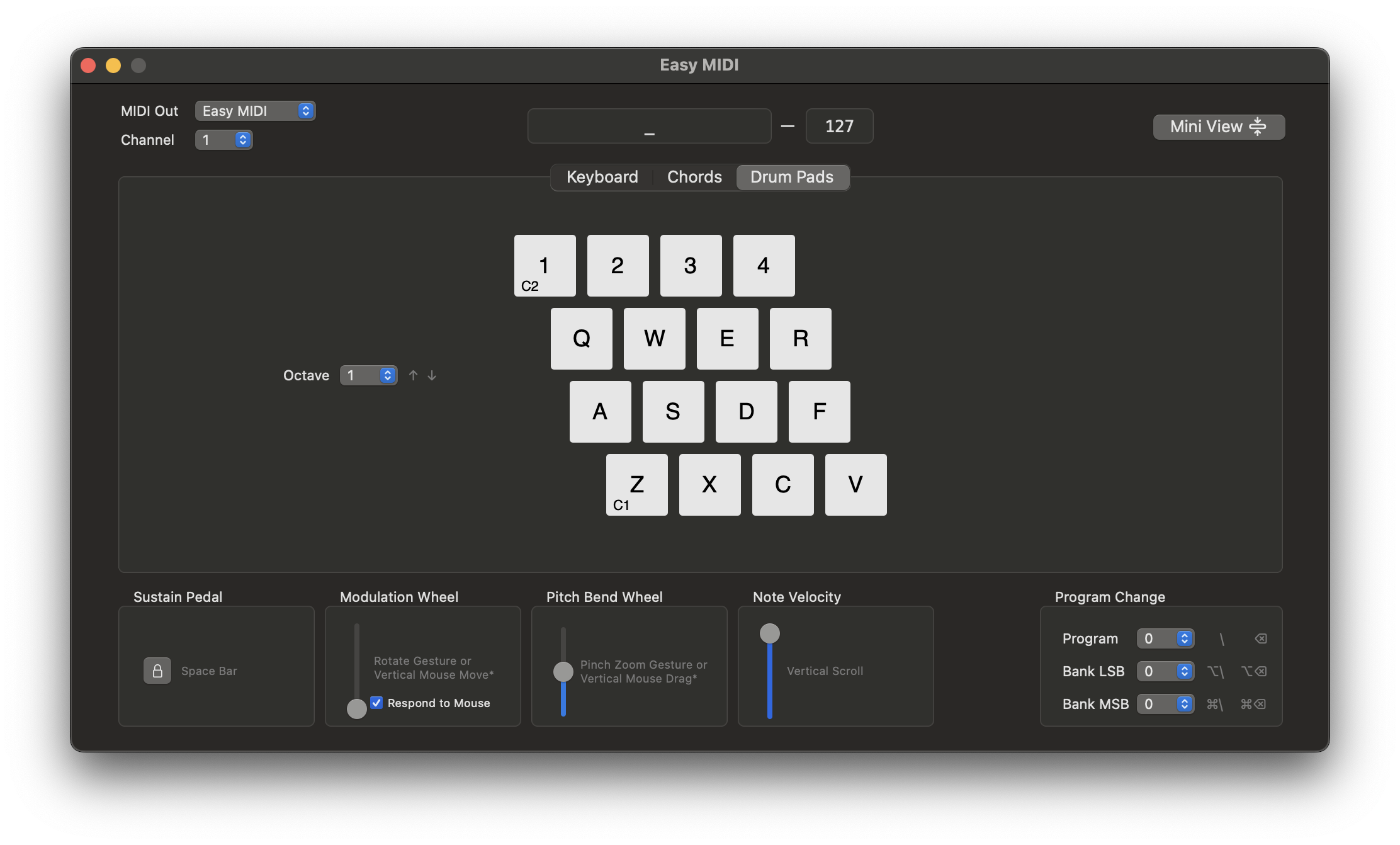This screenshot has height=845, width=1400.
Task: Click the padlock icon in Sustain Pedal
Action: pos(157,671)
